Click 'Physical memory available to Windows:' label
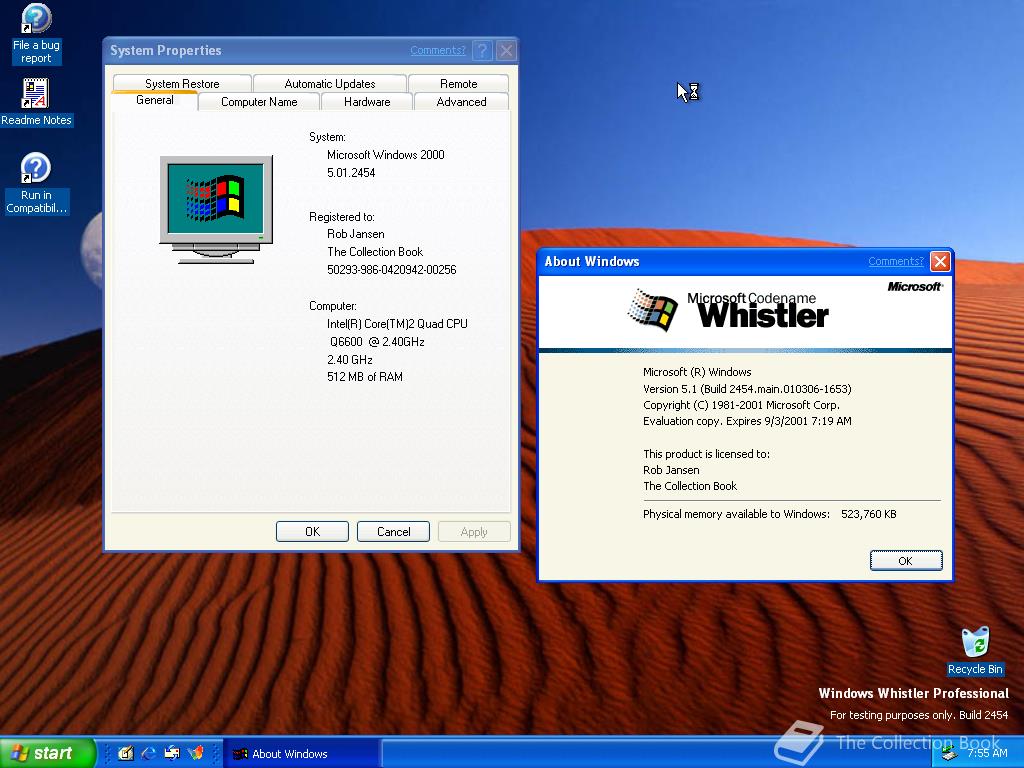Viewport: 1024px width, 768px height. [x=736, y=515]
